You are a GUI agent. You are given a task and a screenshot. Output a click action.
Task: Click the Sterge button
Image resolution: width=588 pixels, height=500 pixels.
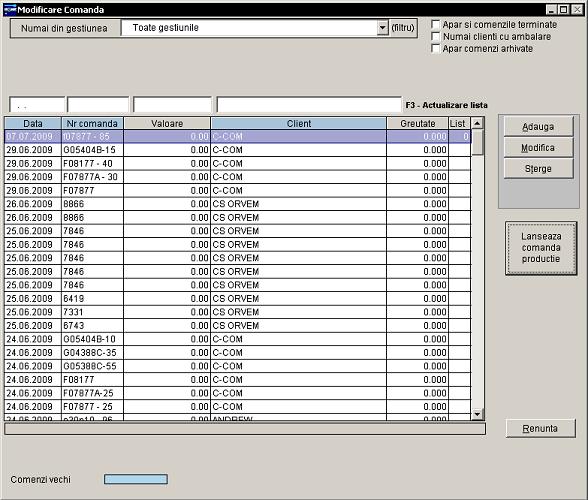pyautogui.click(x=538, y=169)
